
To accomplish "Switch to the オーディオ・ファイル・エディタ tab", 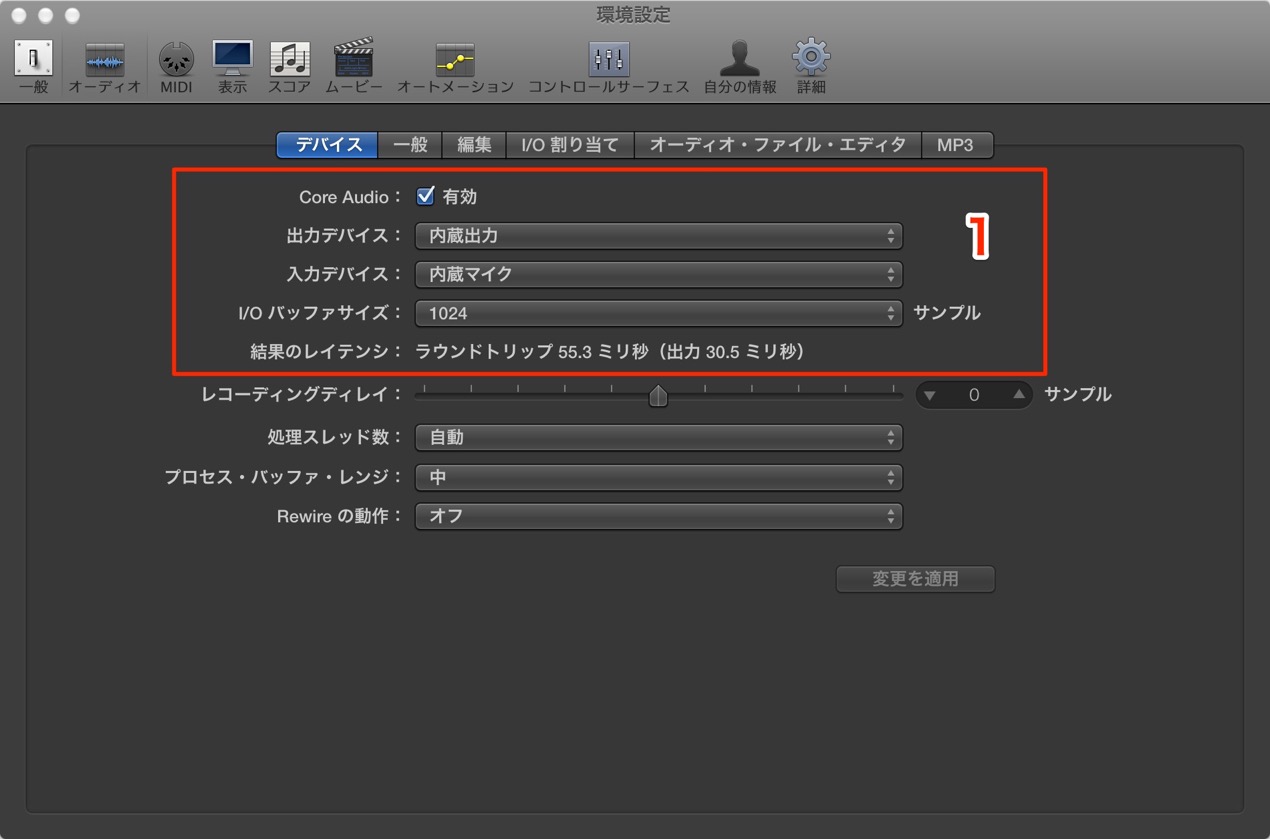I will click(x=778, y=145).
